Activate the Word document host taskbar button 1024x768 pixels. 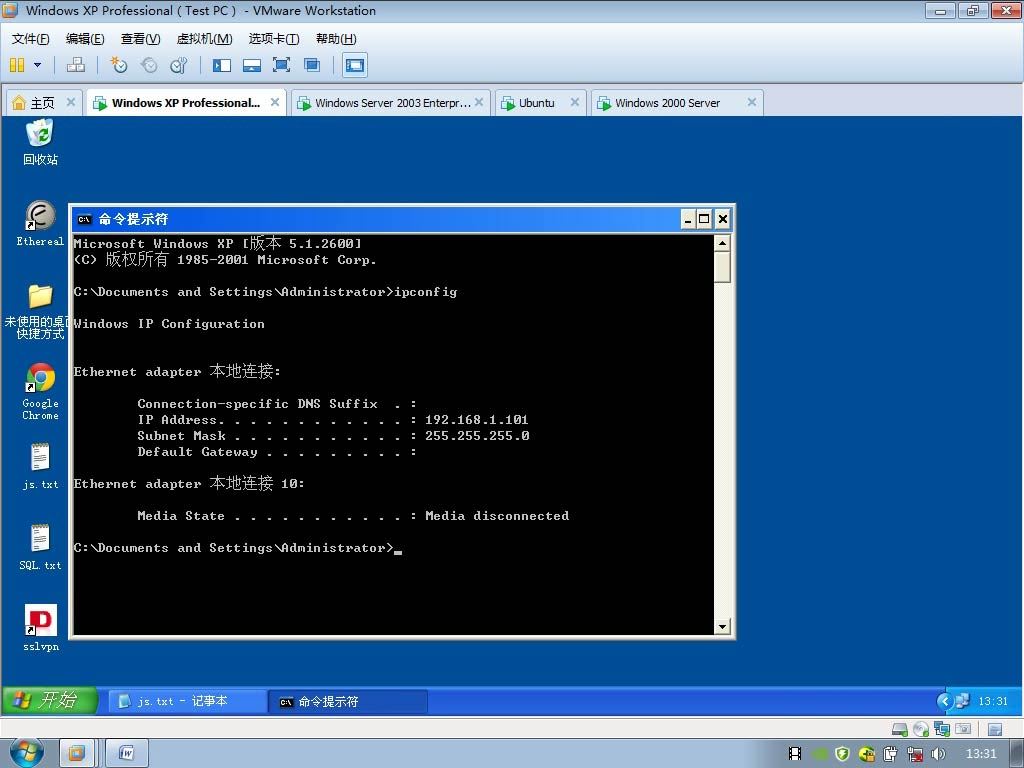click(127, 754)
